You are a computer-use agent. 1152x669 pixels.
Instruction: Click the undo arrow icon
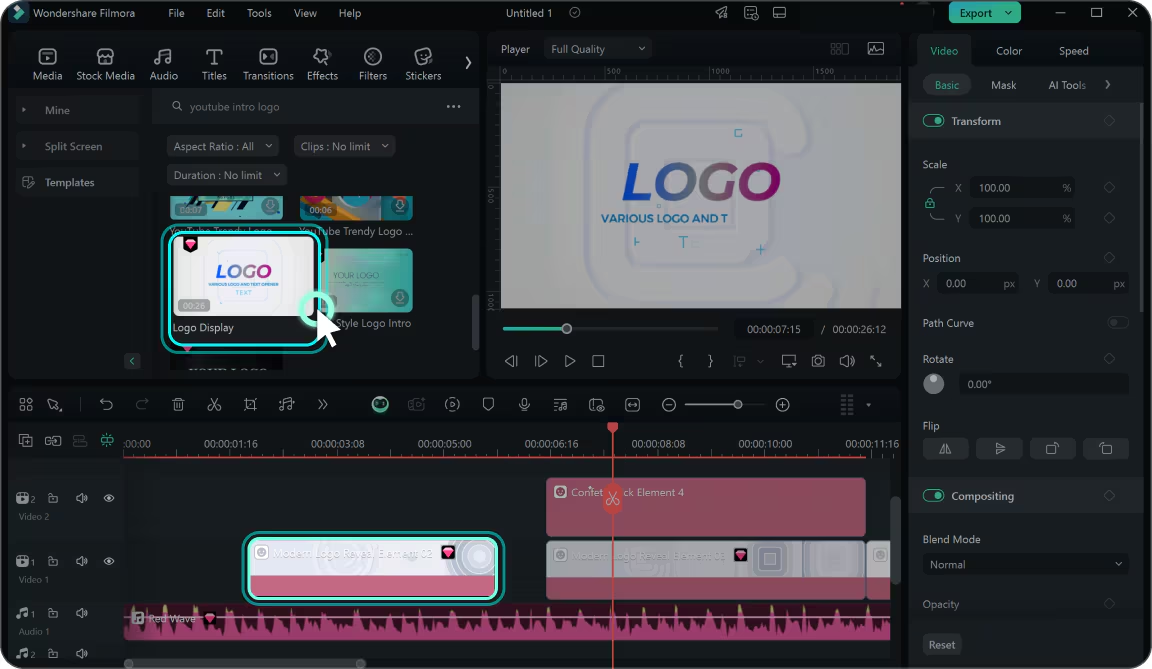pos(106,405)
